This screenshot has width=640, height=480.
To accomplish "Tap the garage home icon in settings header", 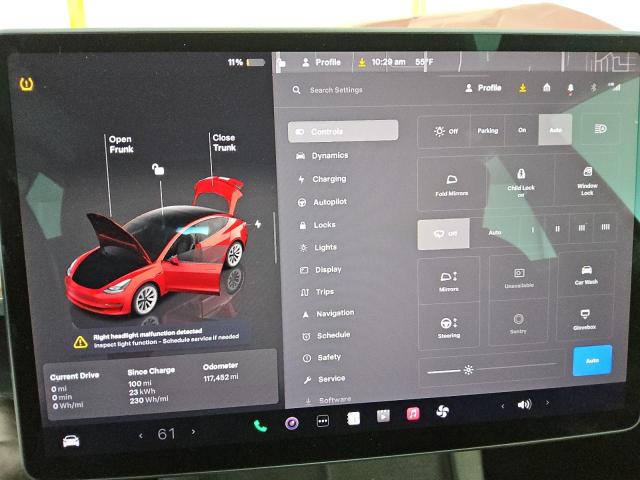I will pyautogui.click(x=547, y=87).
